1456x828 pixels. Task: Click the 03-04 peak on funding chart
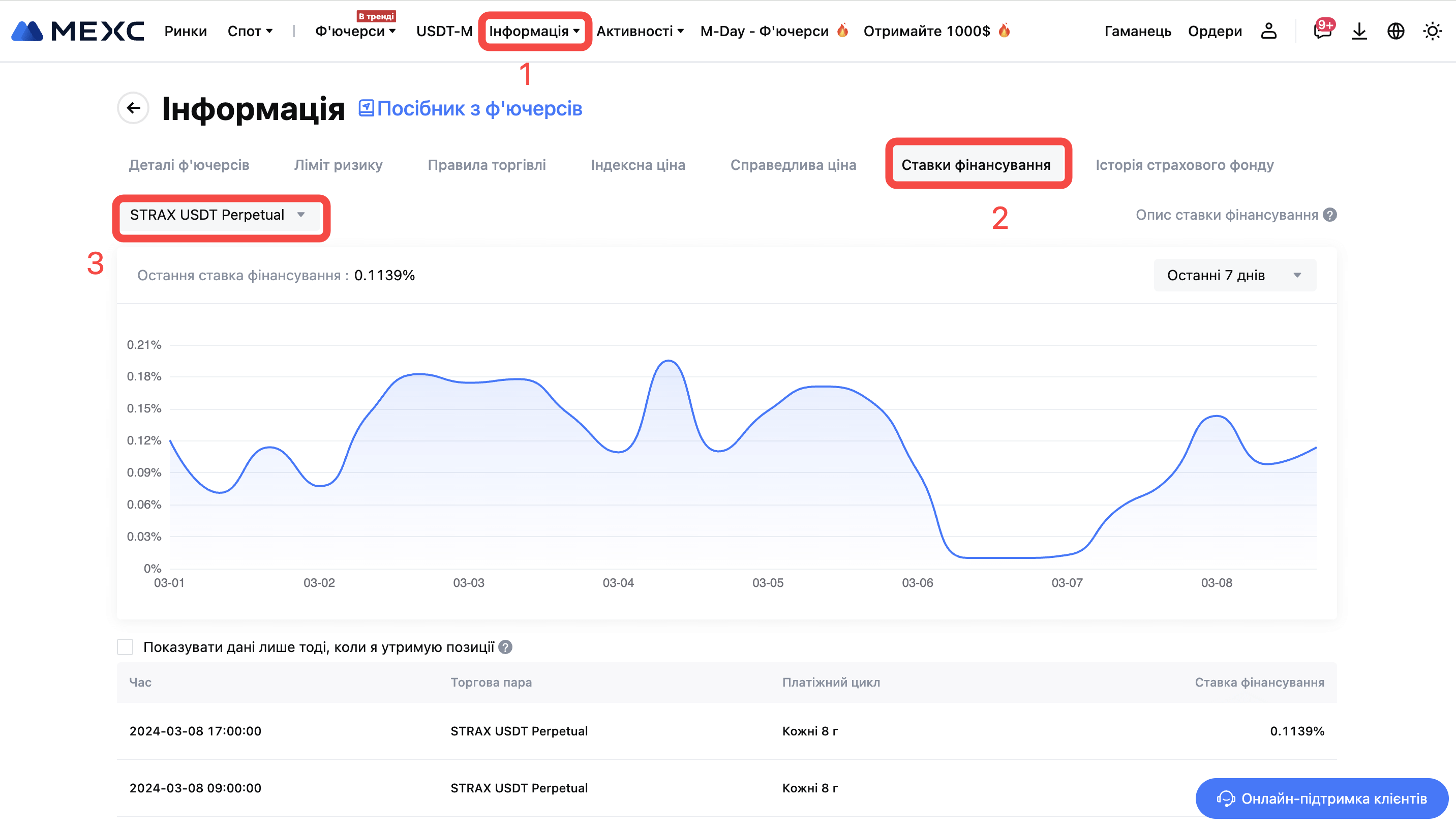click(x=669, y=361)
